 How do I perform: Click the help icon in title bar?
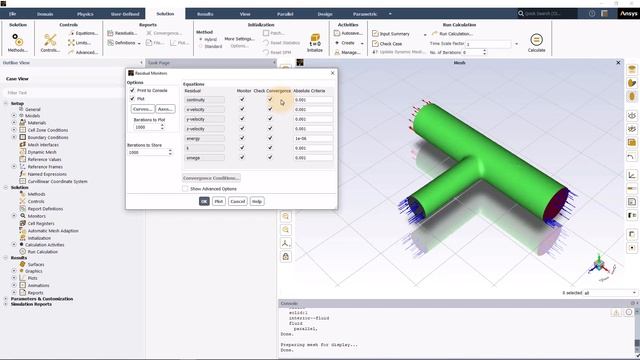coord(592,13)
